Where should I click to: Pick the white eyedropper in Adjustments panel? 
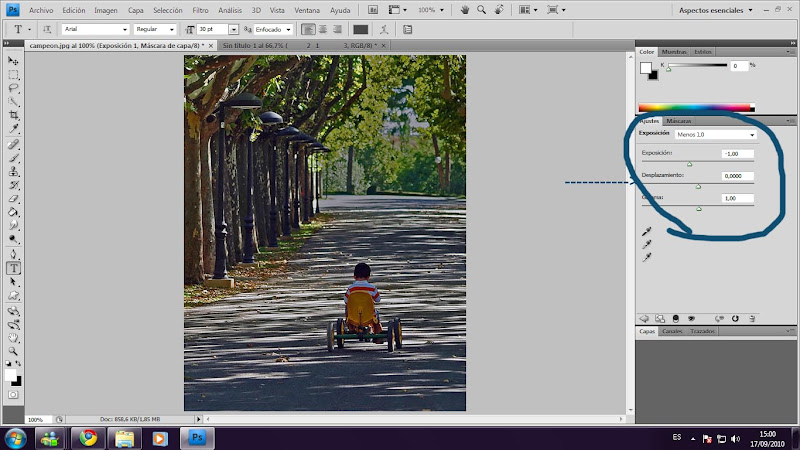click(647, 257)
